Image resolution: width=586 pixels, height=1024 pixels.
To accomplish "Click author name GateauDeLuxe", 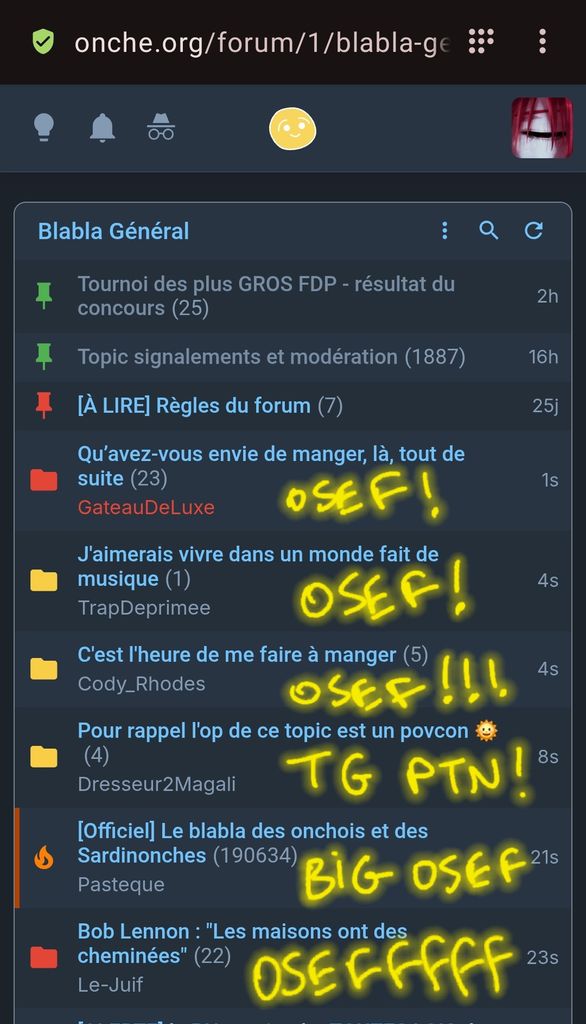I will coord(146,507).
